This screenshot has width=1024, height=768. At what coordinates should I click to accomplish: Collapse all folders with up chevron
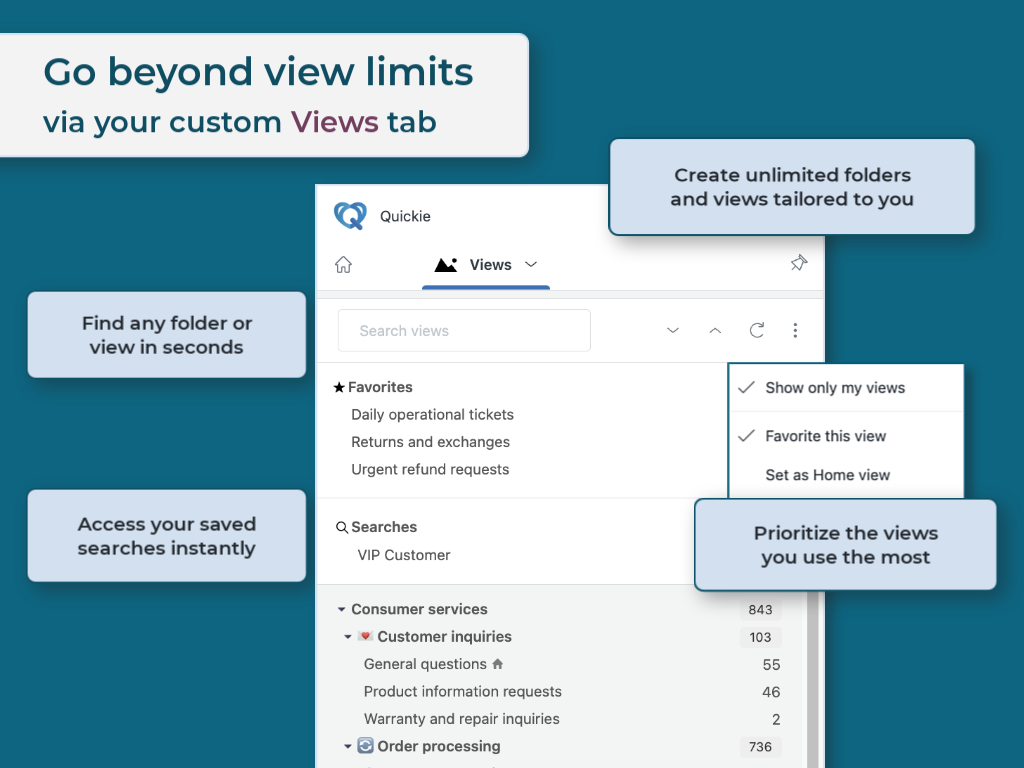(715, 331)
